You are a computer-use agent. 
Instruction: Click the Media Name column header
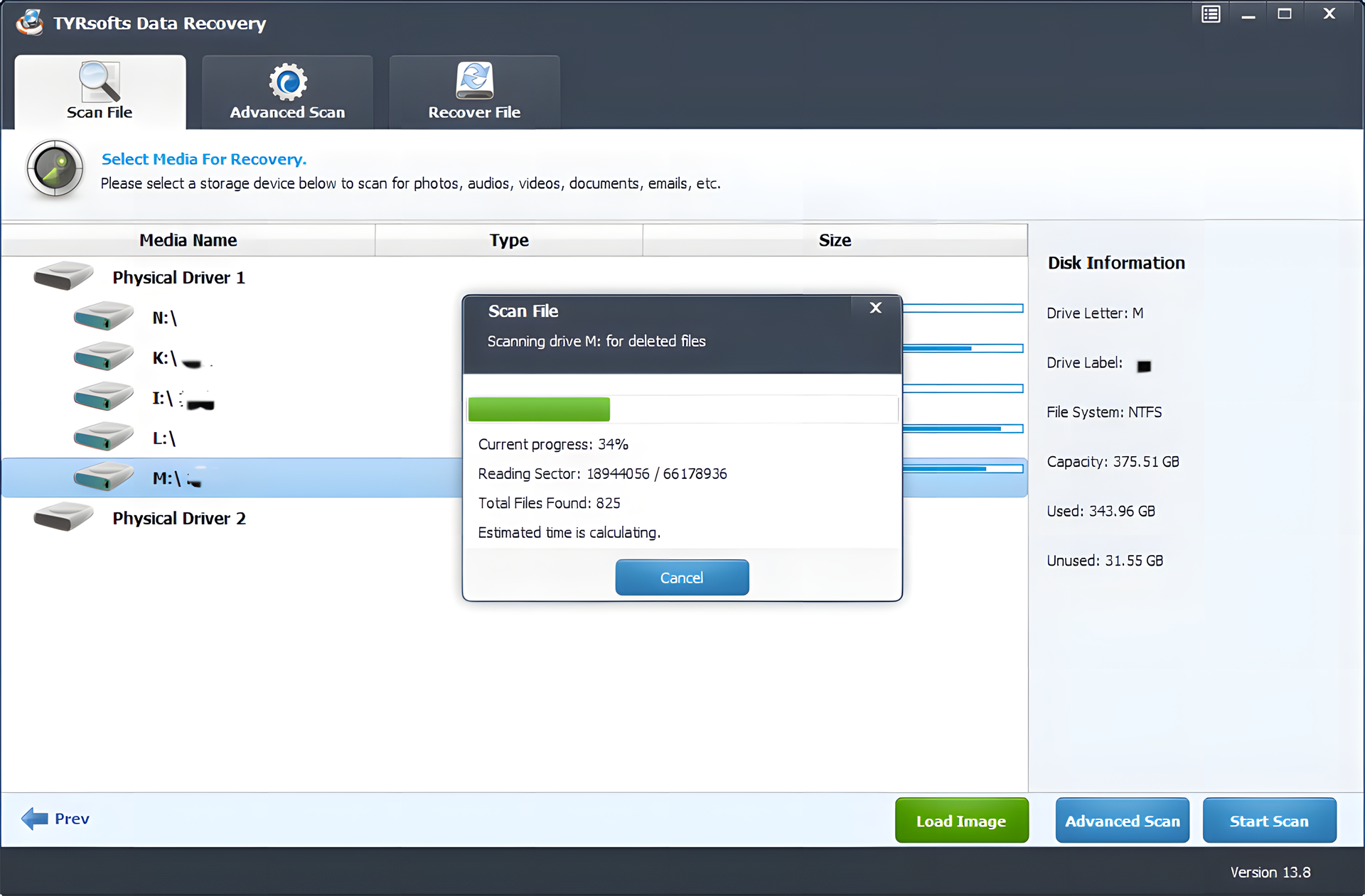click(188, 240)
